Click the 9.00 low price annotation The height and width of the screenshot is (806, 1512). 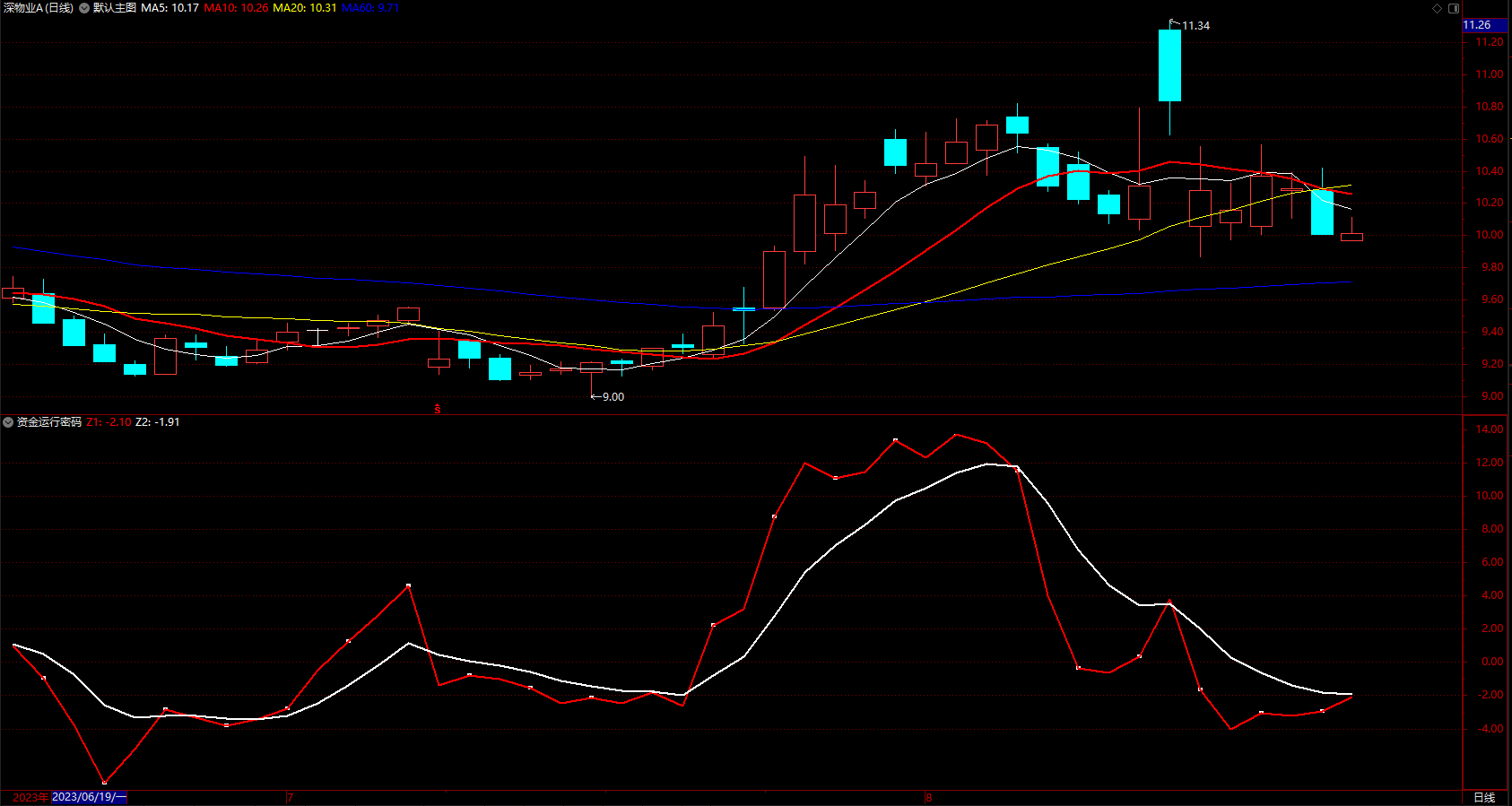(x=613, y=397)
